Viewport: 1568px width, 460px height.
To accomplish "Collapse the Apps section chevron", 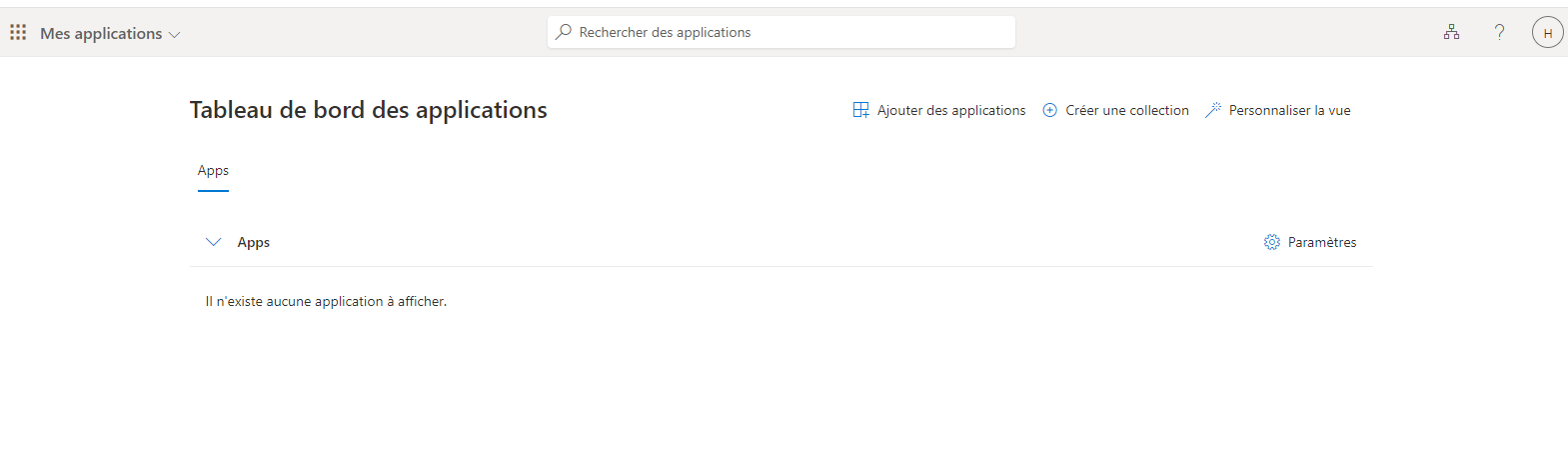I will [x=213, y=242].
